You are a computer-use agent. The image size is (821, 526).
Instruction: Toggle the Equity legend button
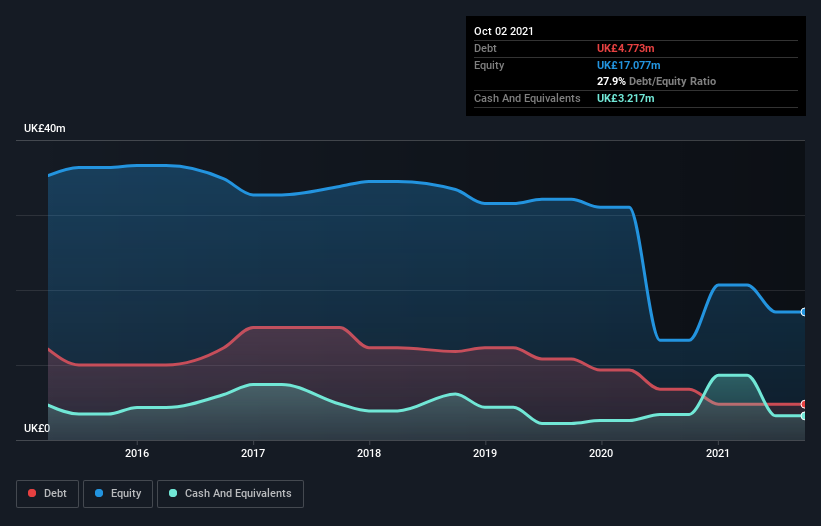pyautogui.click(x=118, y=494)
